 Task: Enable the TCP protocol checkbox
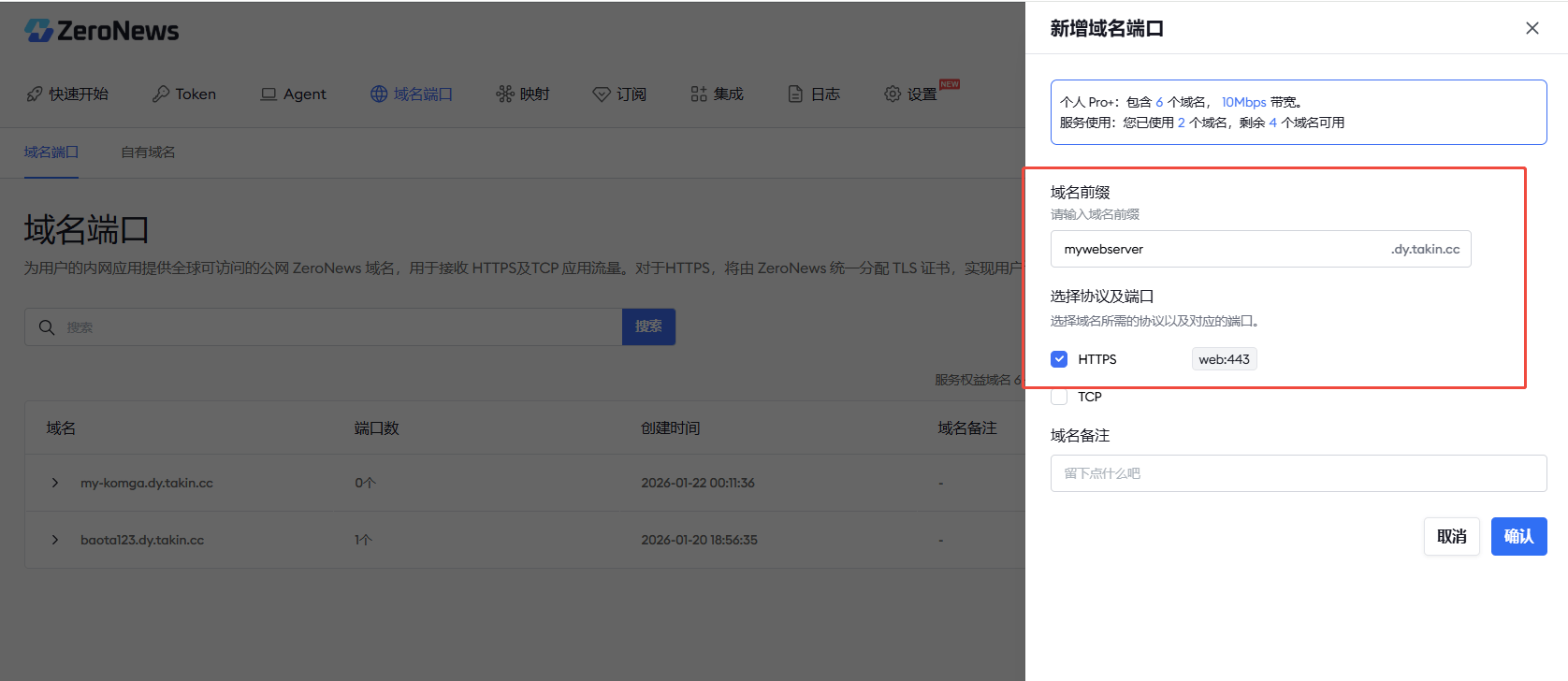pos(1059,397)
